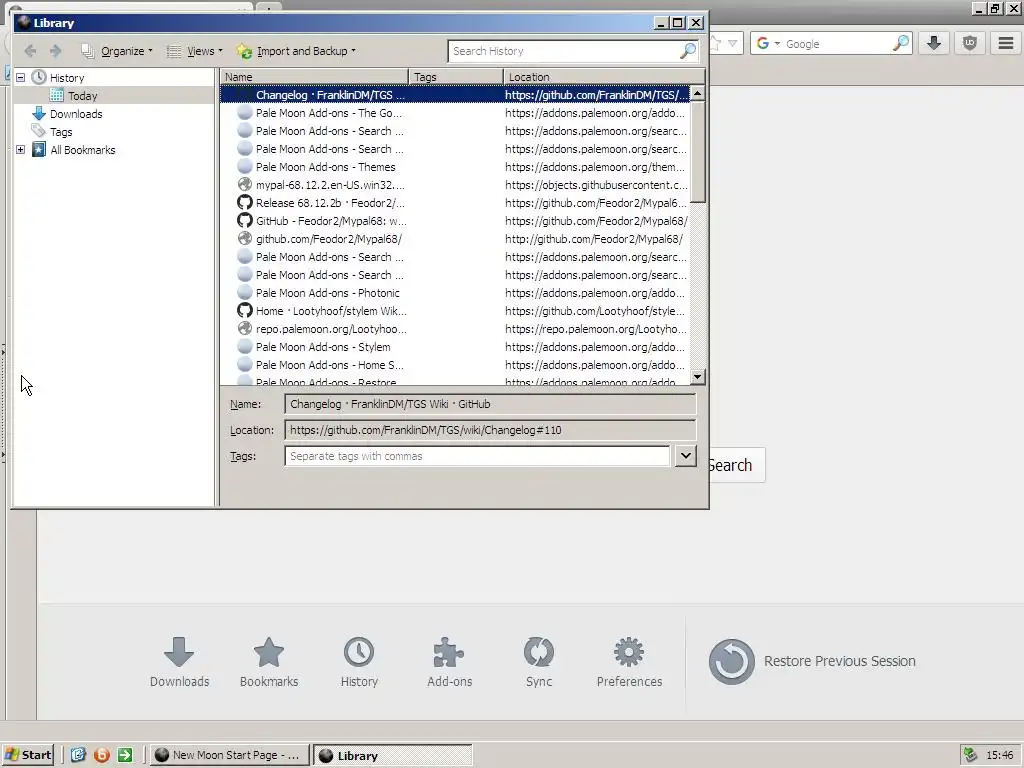Sort by Name column header
Viewport: 1024px width, 768px height.
pyautogui.click(x=313, y=76)
